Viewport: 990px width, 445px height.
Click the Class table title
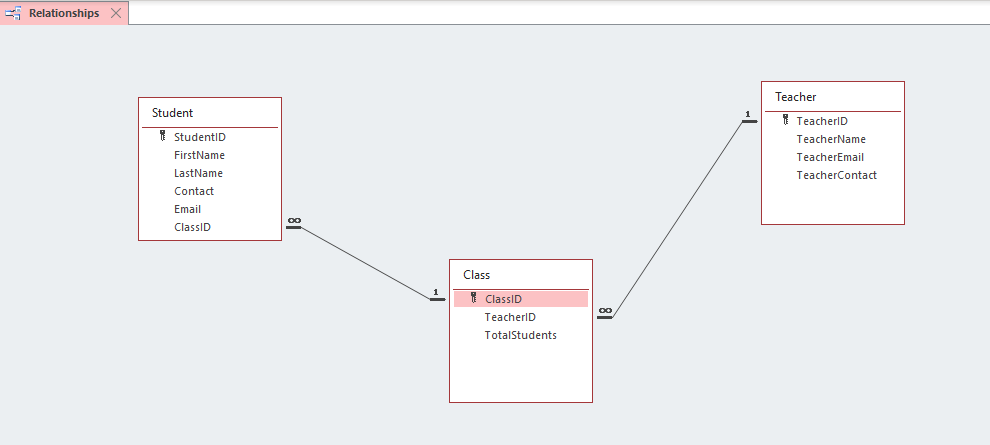477,275
